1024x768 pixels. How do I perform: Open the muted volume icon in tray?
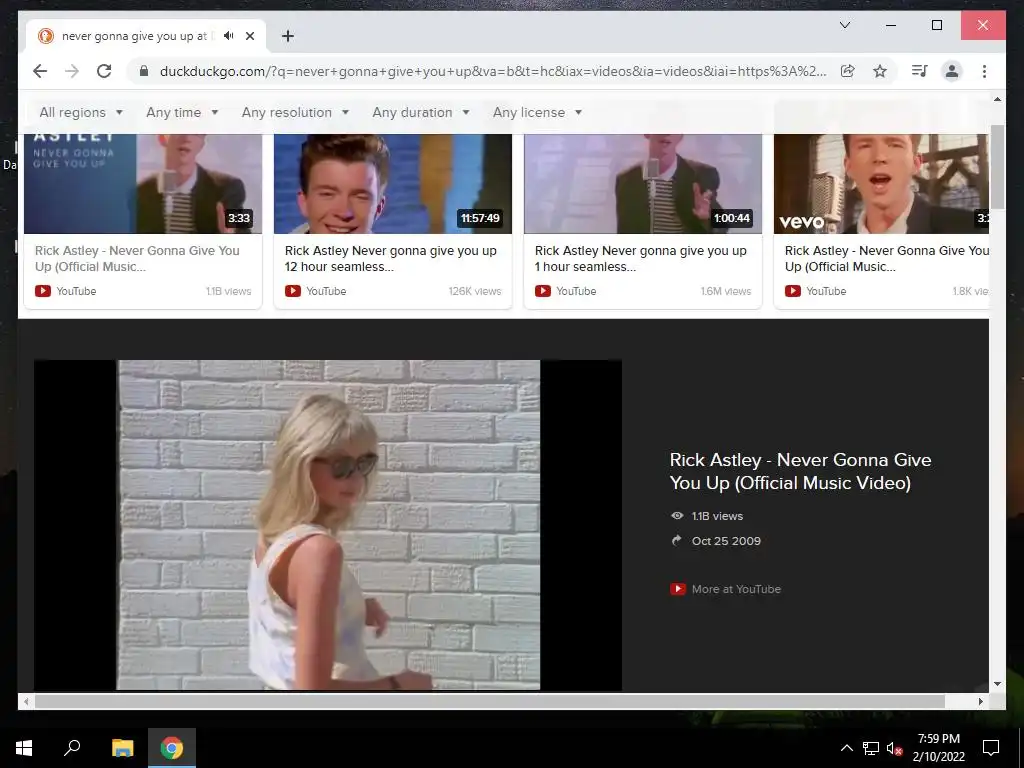click(x=894, y=748)
